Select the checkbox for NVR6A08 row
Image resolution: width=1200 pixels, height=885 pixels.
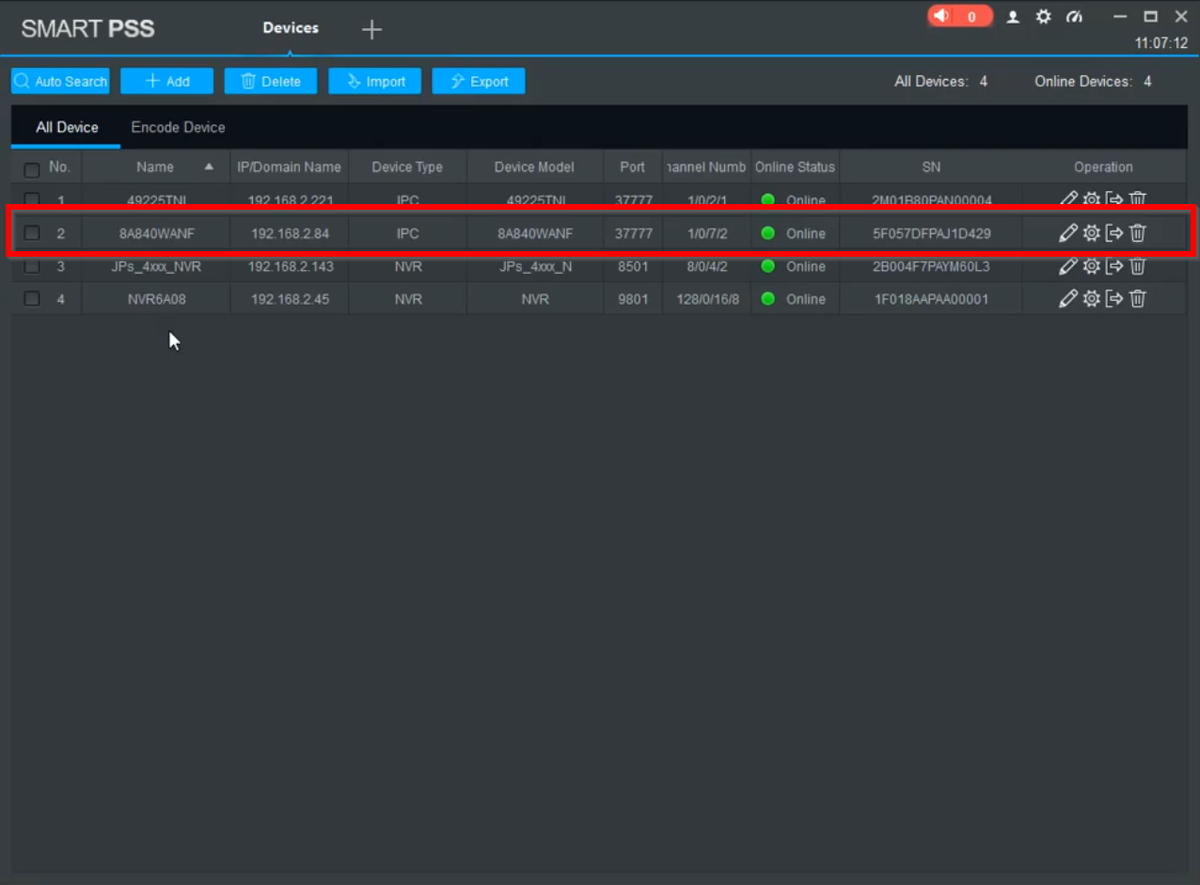[x=32, y=298]
